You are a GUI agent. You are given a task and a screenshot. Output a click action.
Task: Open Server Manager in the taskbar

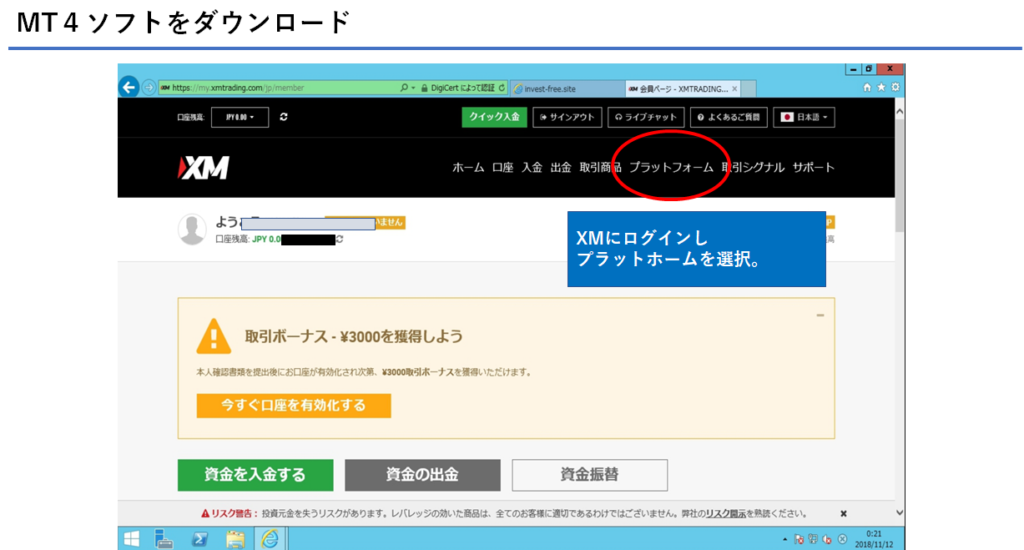tap(164, 539)
